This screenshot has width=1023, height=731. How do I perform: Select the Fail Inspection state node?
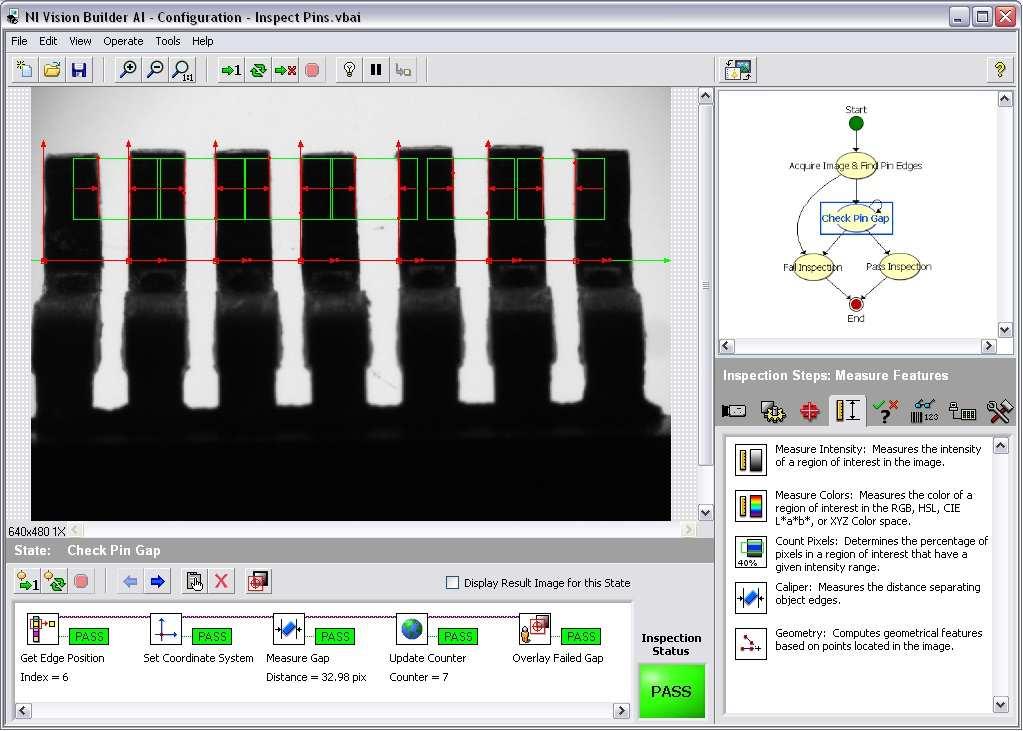[x=812, y=267]
